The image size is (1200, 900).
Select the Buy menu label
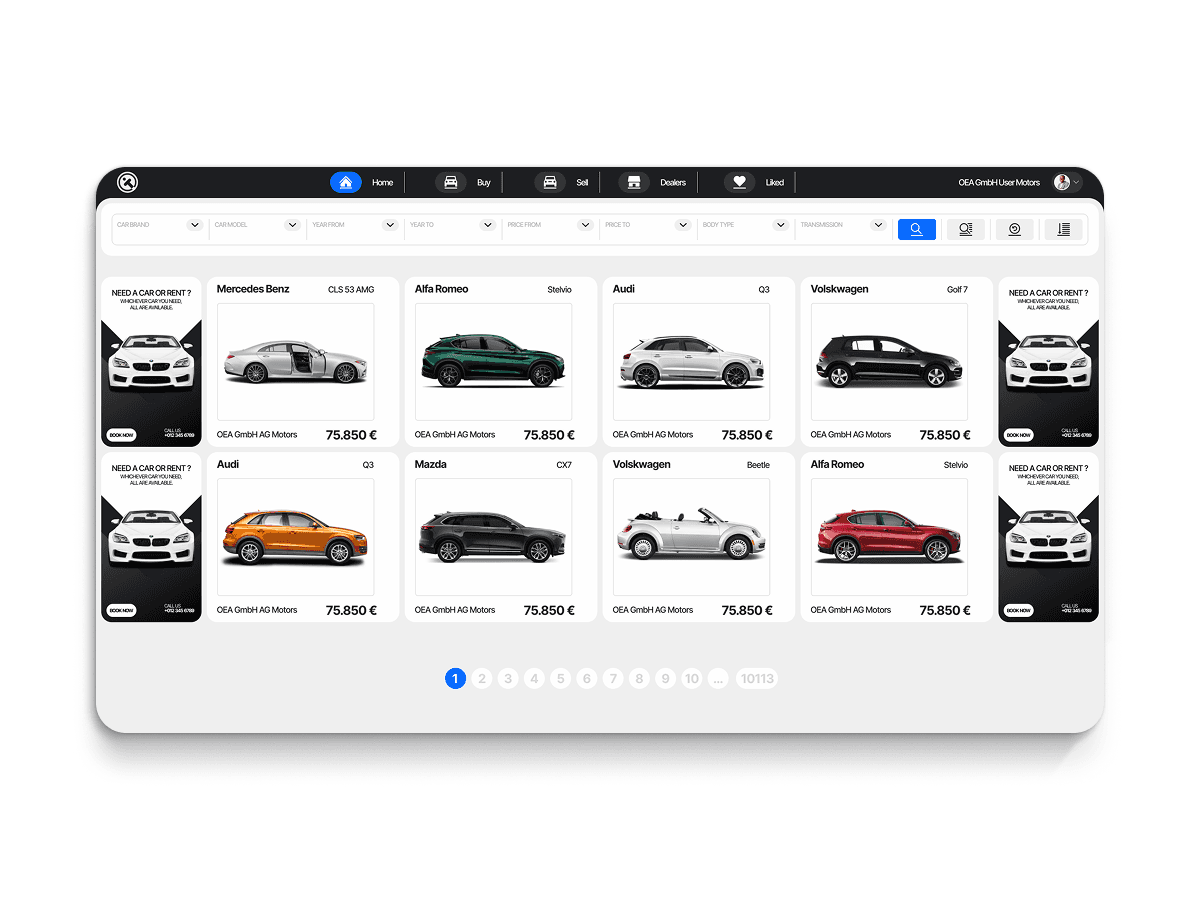point(484,183)
